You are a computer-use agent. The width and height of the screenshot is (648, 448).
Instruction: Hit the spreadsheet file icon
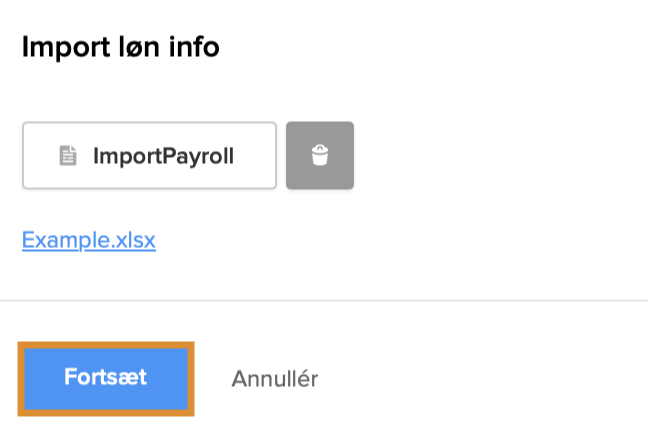(x=68, y=156)
